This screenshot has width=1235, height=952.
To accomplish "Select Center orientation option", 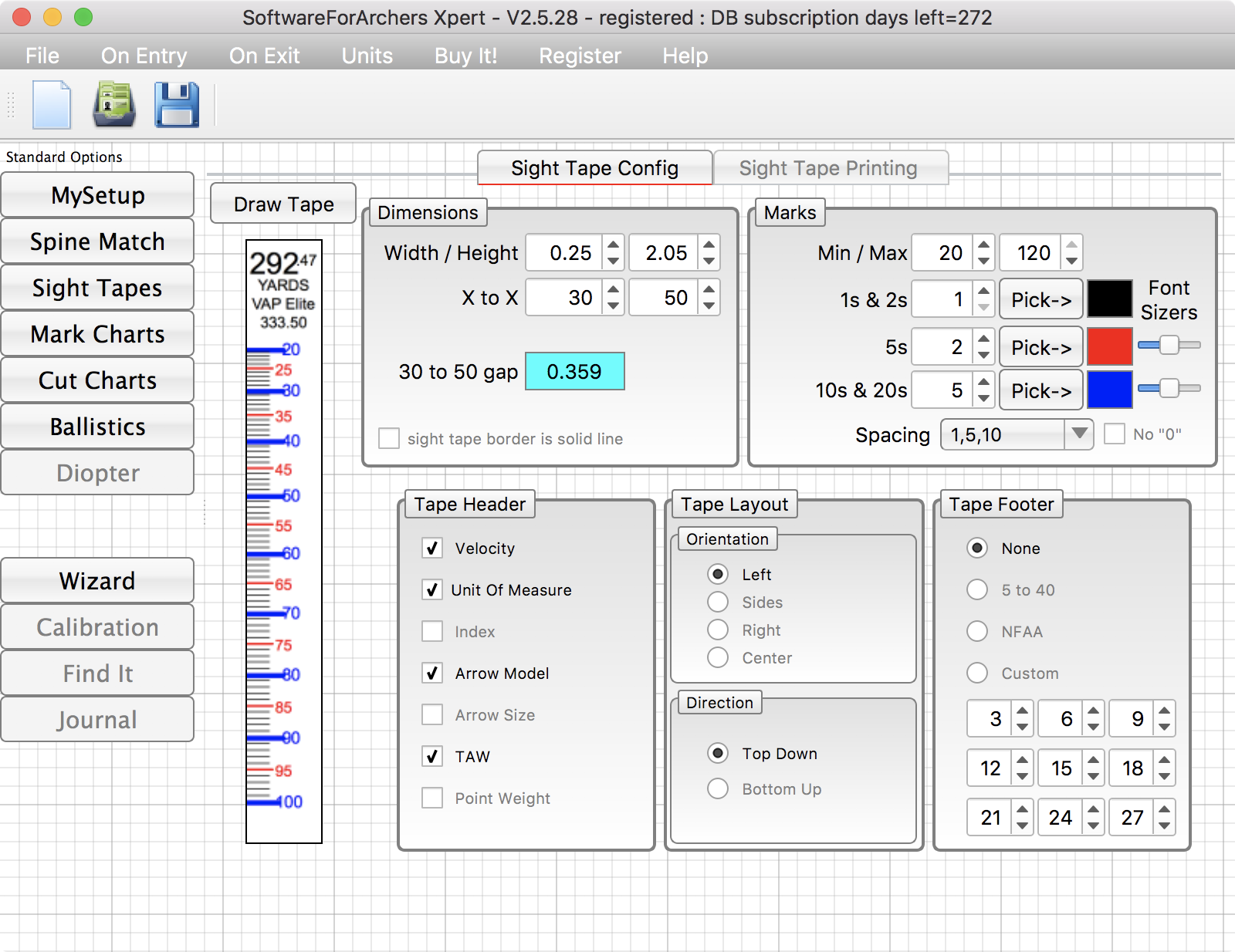I will click(718, 658).
